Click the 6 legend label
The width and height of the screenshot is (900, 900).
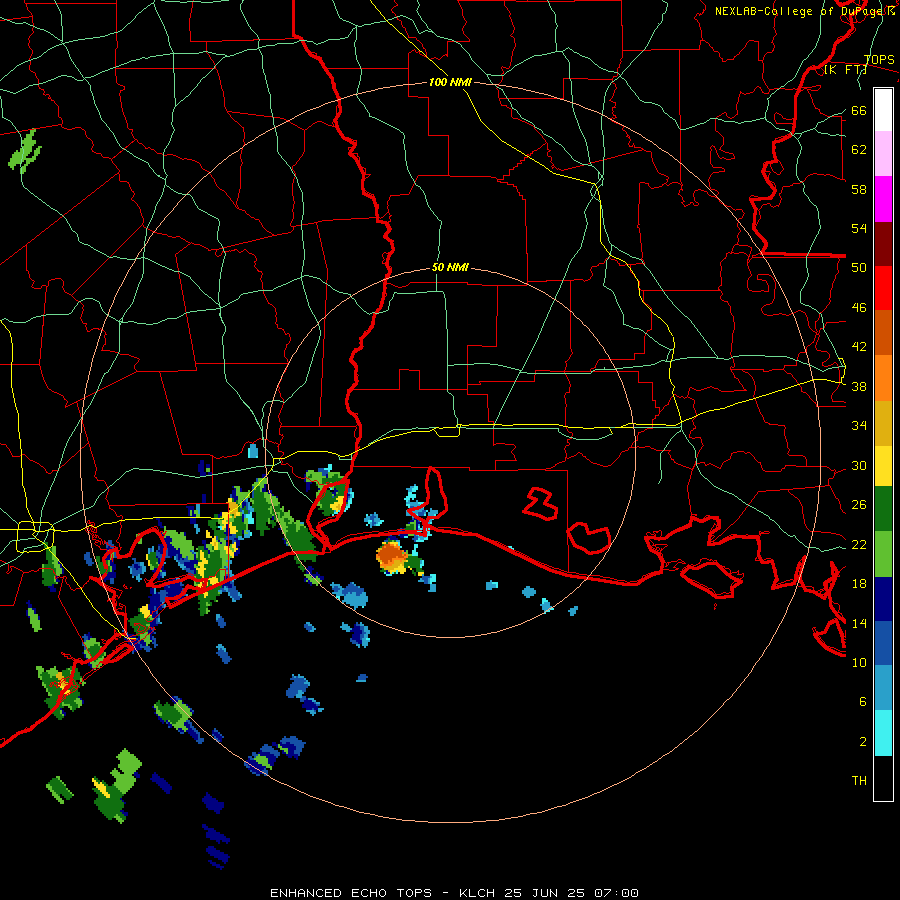coord(863,702)
